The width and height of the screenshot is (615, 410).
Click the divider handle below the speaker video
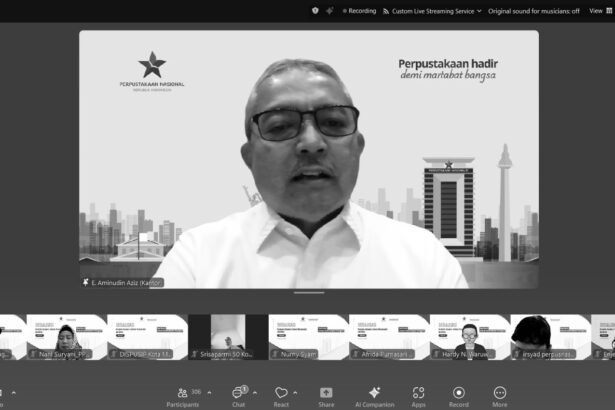tap(308, 293)
